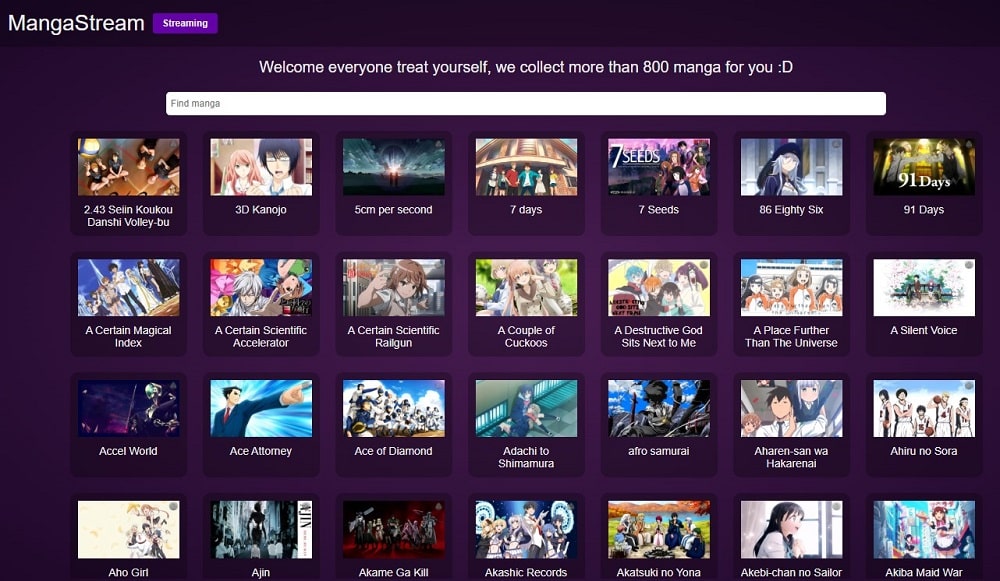Open the 3D Kanojo cover thumbnail
The width and height of the screenshot is (1000, 581).
pyautogui.click(x=261, y=167)
